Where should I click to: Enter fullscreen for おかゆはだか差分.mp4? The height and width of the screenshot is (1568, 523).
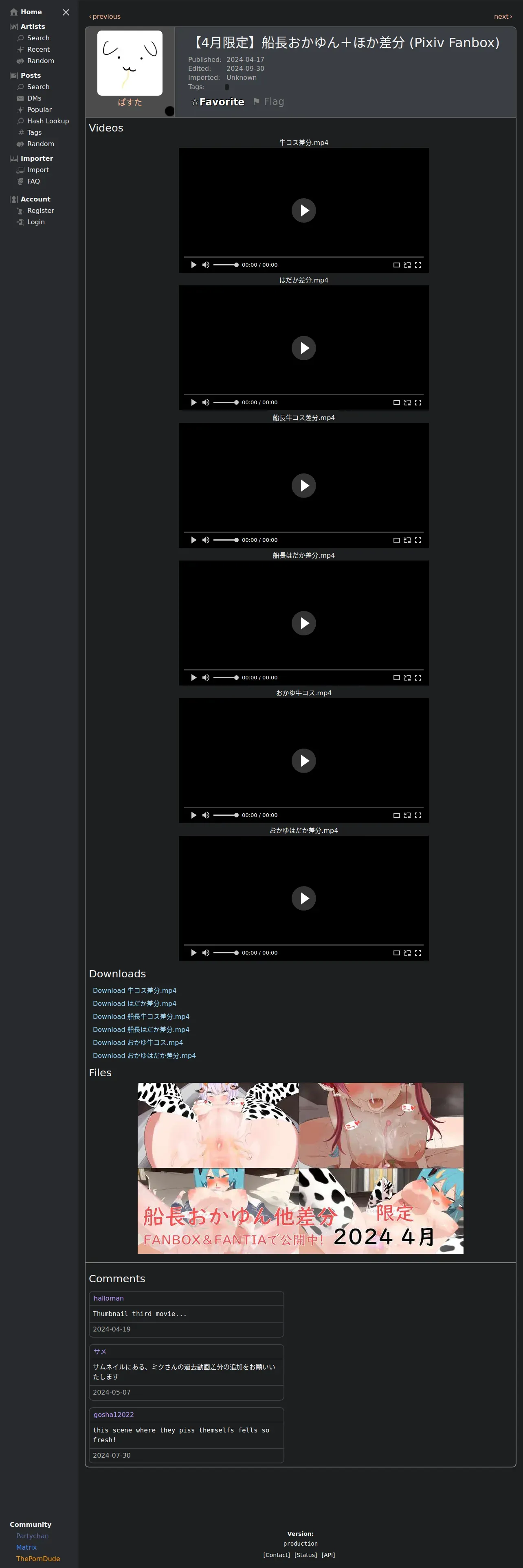[x=418, y=953]
